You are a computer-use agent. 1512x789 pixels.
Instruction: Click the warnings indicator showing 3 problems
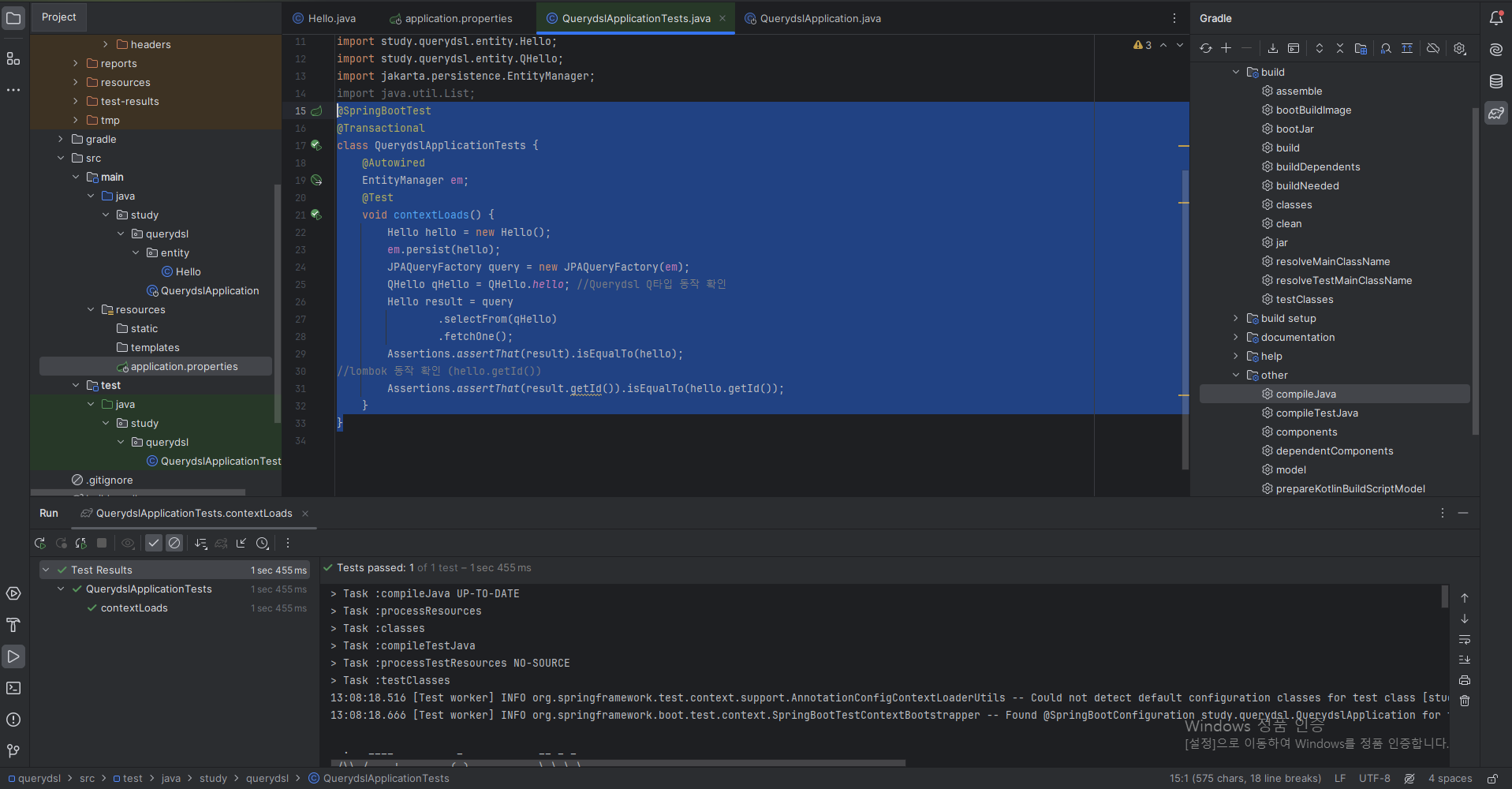[x=1142, y=45]
